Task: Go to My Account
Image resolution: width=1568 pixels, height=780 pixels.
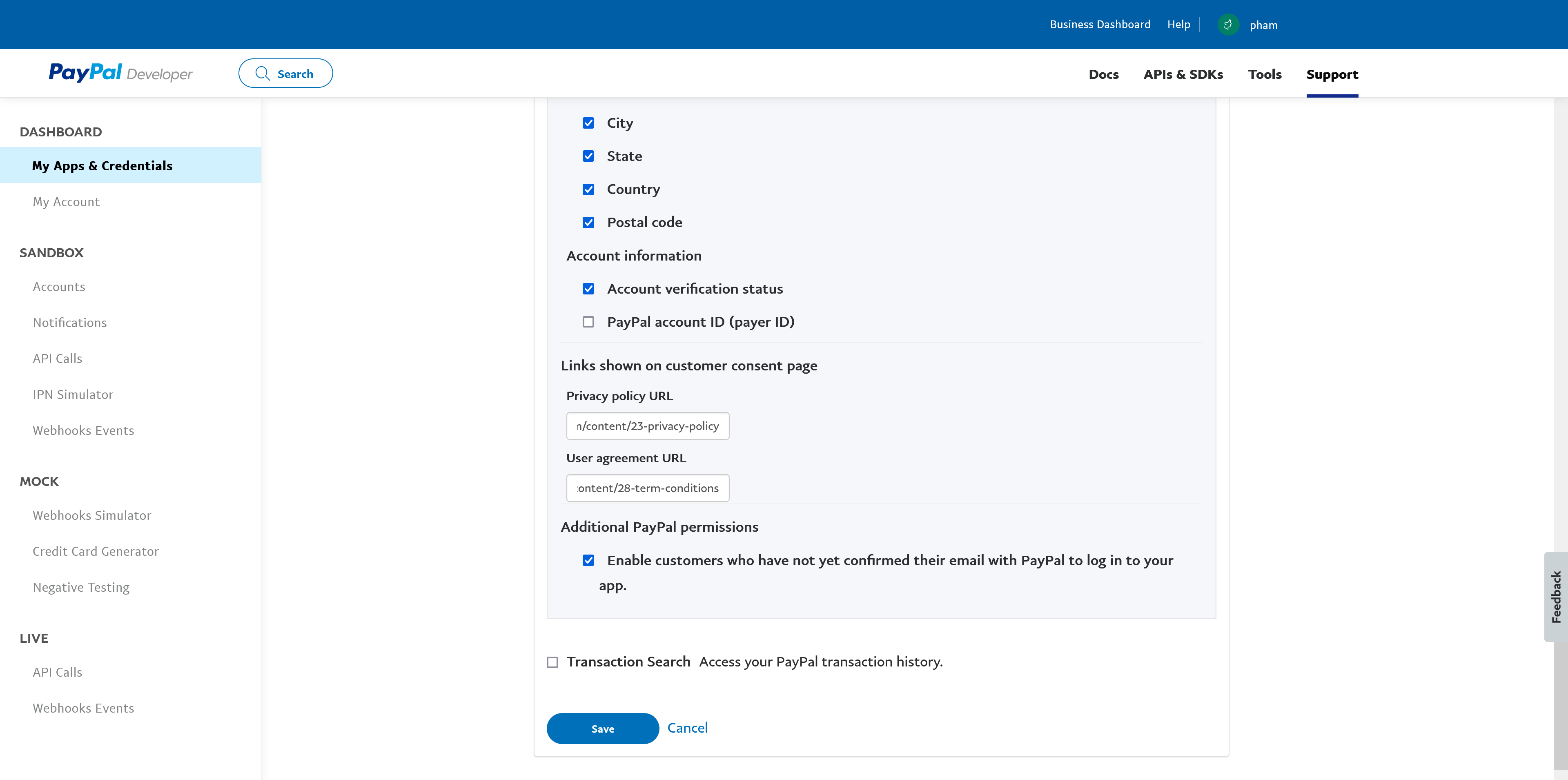Action: (66, 202)
